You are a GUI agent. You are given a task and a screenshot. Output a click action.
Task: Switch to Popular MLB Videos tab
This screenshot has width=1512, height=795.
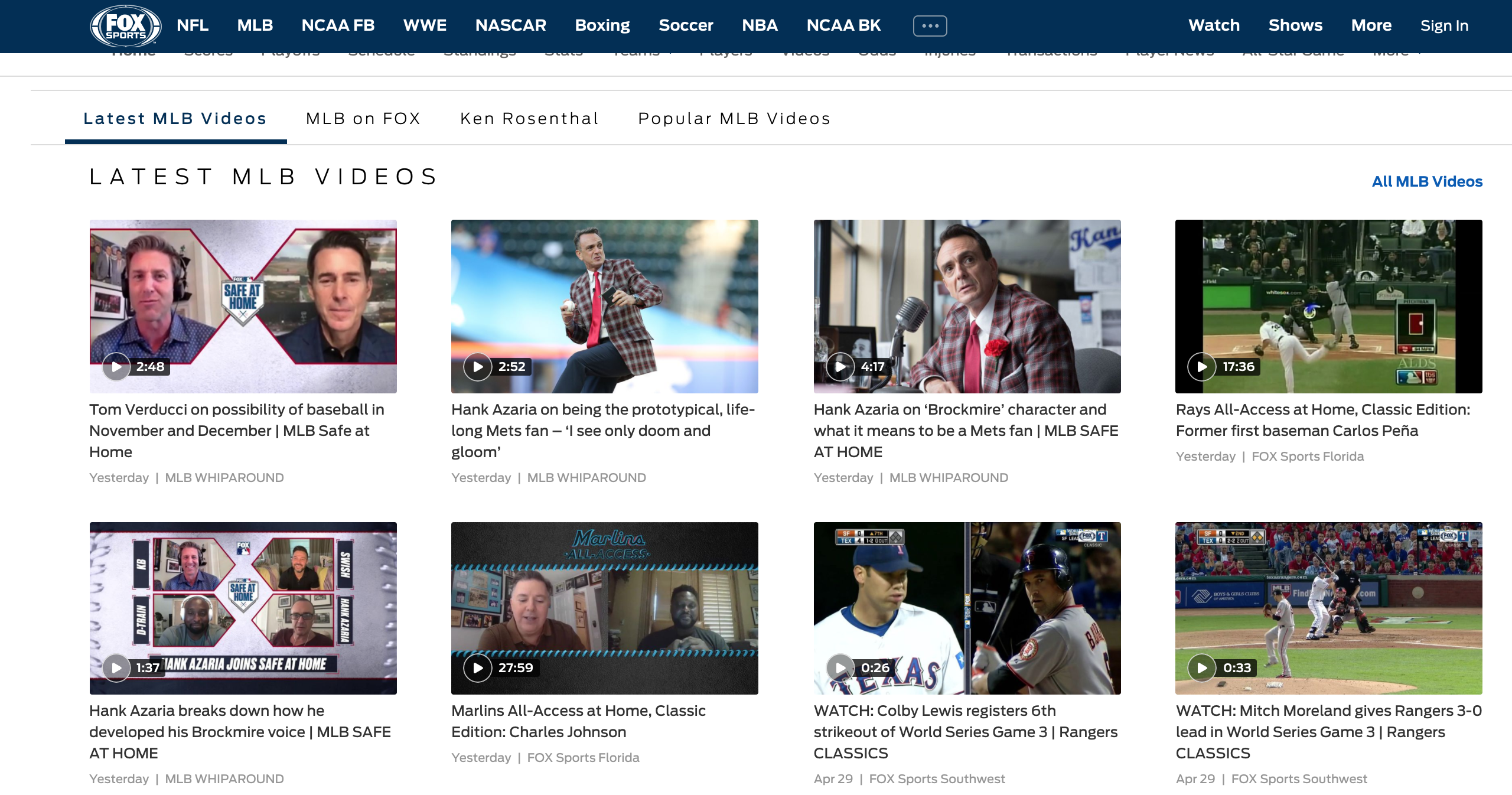(x=735, y=119)
